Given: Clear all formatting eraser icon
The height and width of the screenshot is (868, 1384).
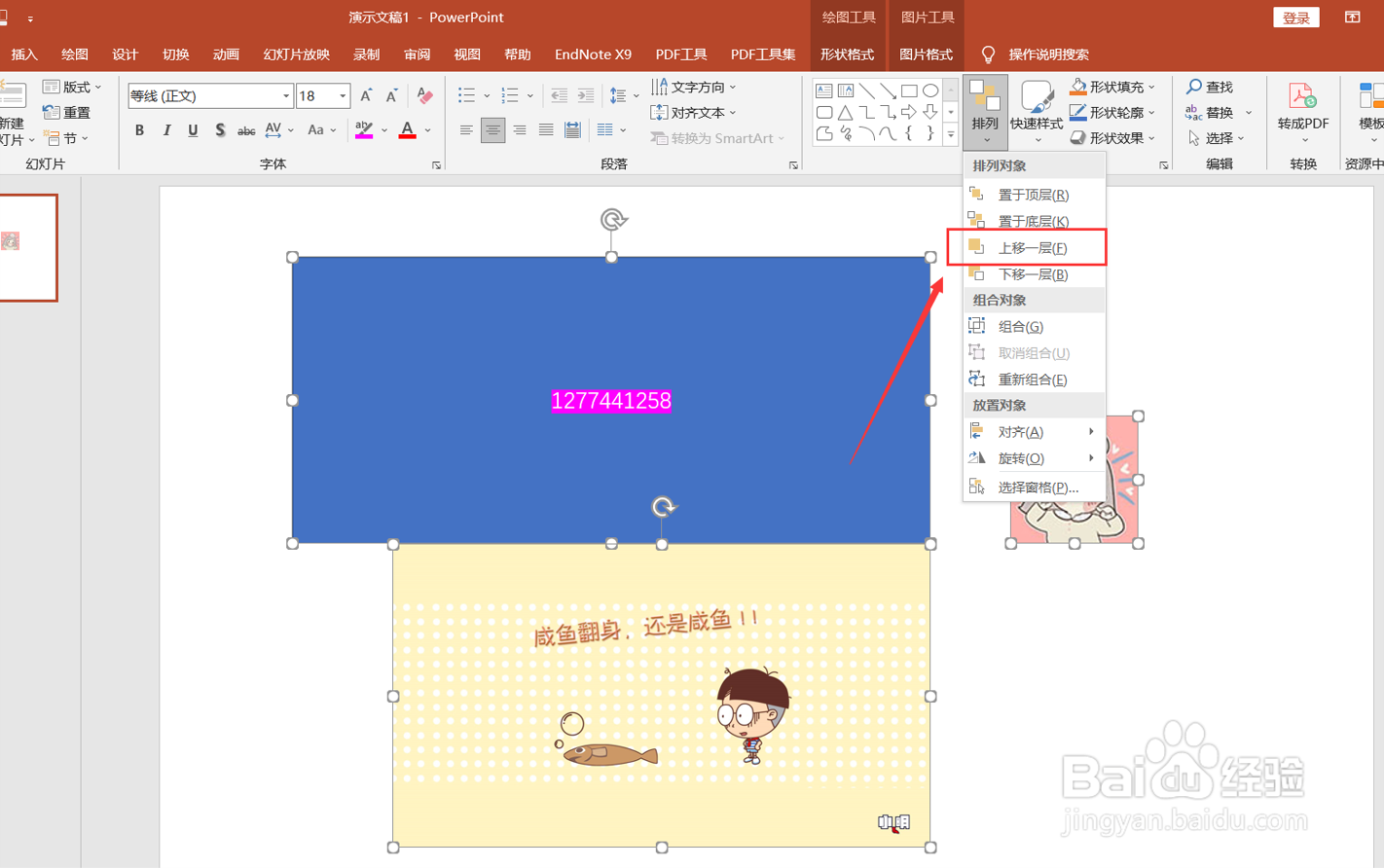Looking at the screenshot, I should [424, 95].
